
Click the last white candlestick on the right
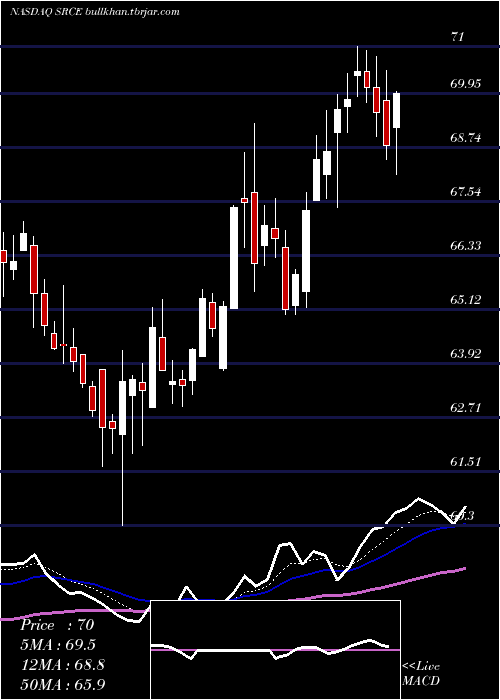(396, 110)
